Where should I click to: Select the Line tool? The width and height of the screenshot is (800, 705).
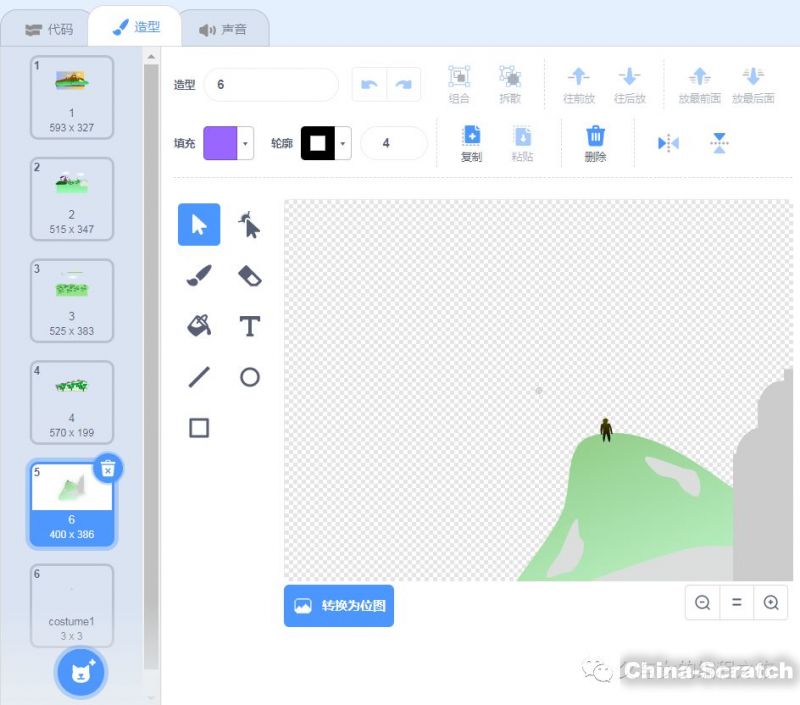pos(199,377)
